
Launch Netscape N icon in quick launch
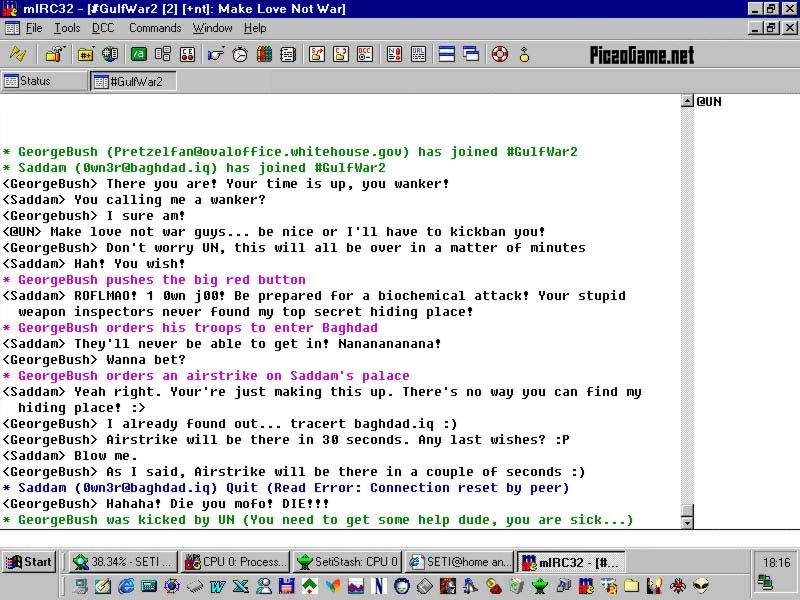[x=379, y=586]
